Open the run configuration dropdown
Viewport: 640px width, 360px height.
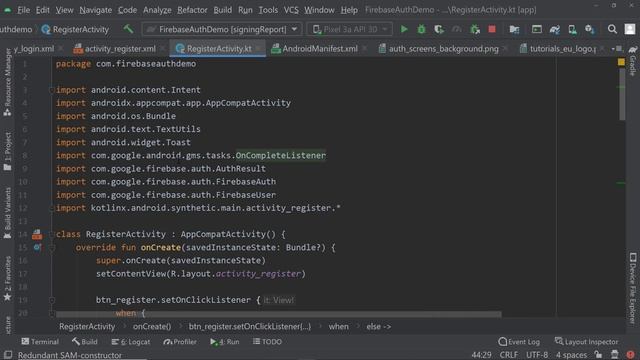(222, 29)
